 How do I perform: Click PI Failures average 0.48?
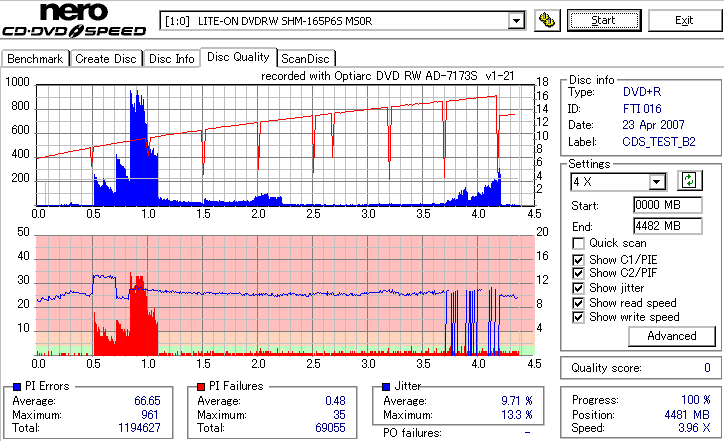[x=335, y=401]
